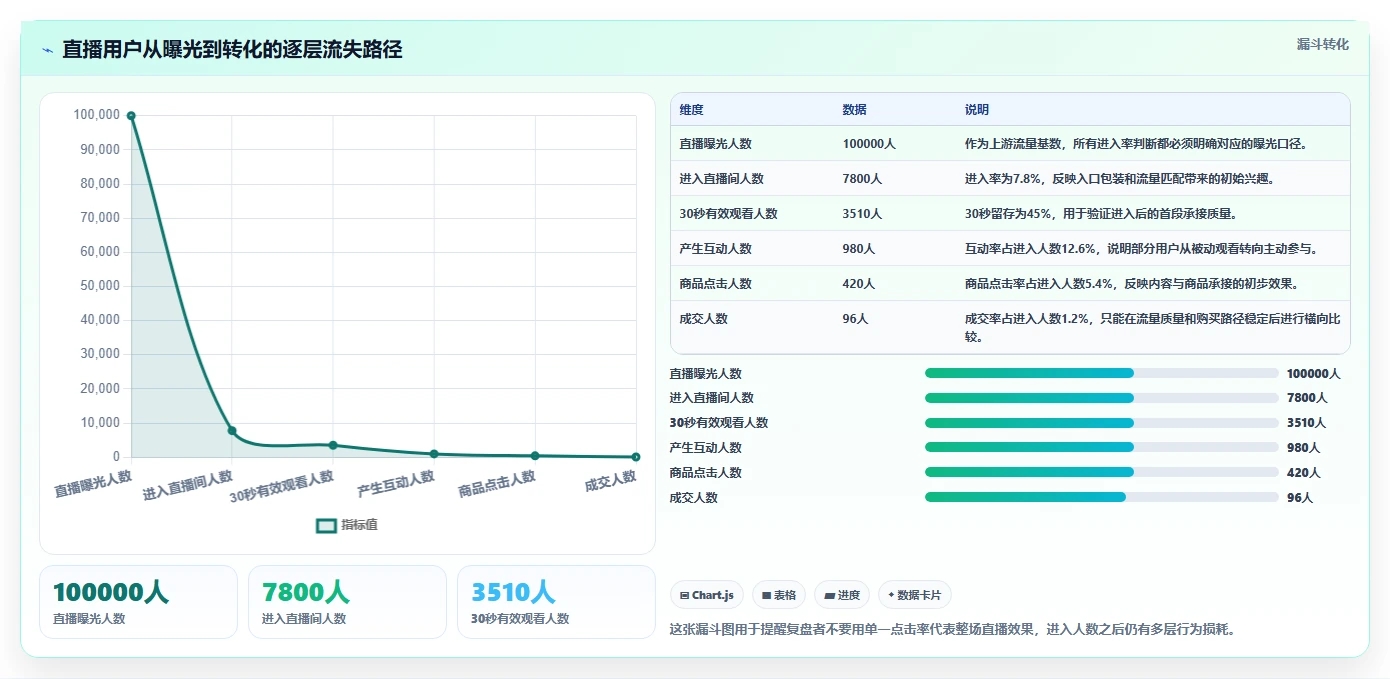Click the 漏斗转化 label in header
Image resolution: width=1390 pixels, height=679 pixels.
point(1323,45)
